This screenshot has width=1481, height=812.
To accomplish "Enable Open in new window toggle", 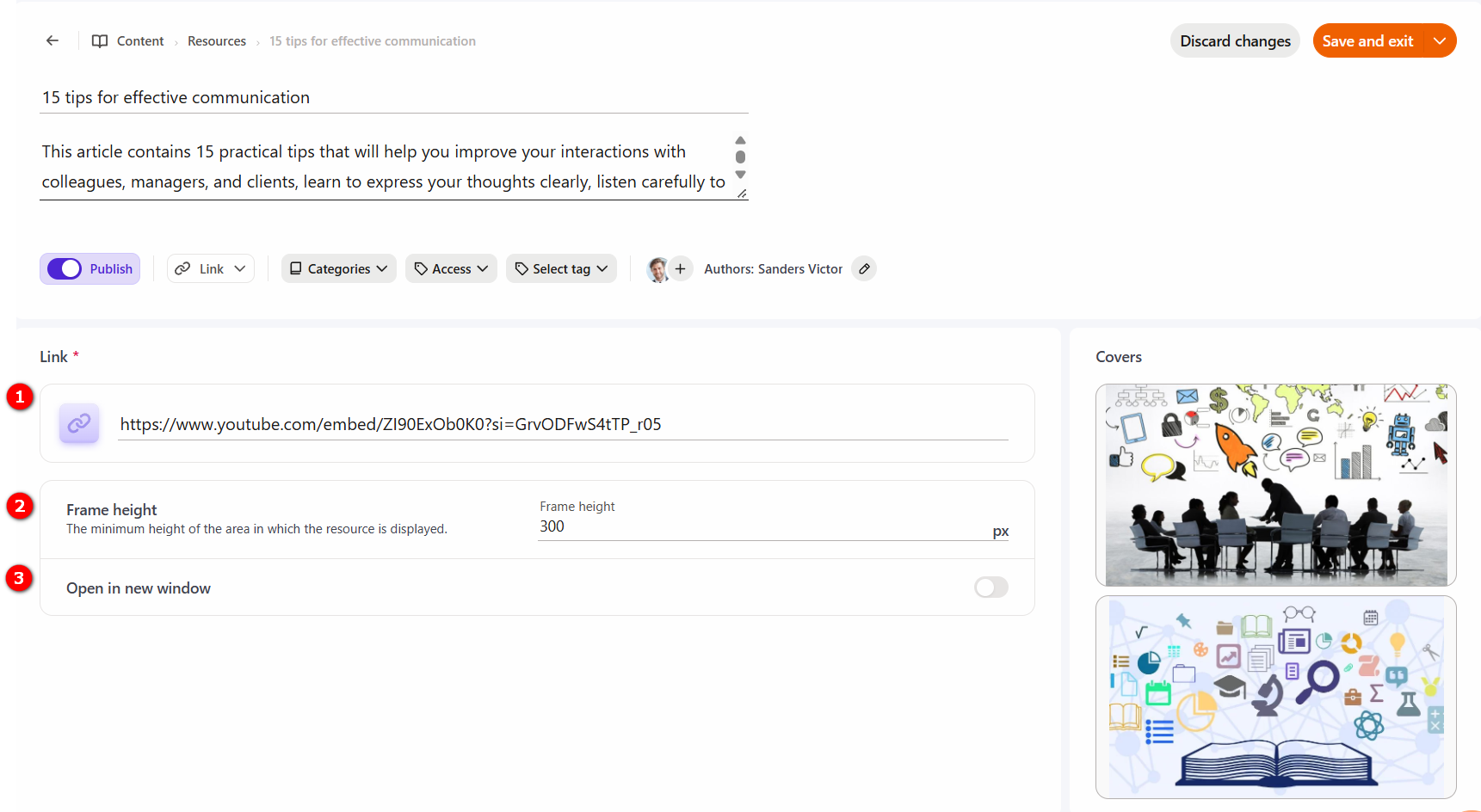I will pyautogui.click(x=990, y=587).
